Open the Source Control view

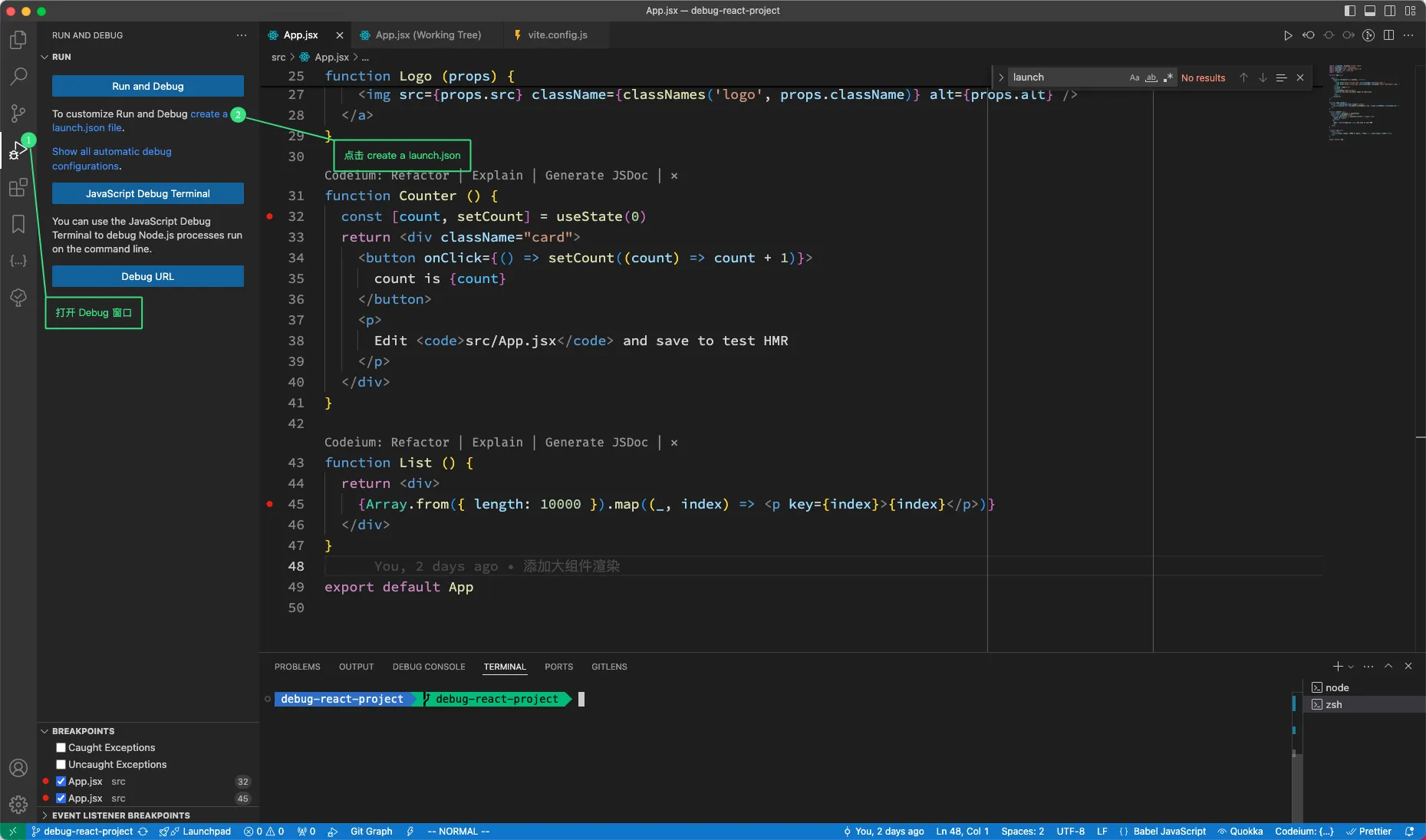tap(18, 114)
